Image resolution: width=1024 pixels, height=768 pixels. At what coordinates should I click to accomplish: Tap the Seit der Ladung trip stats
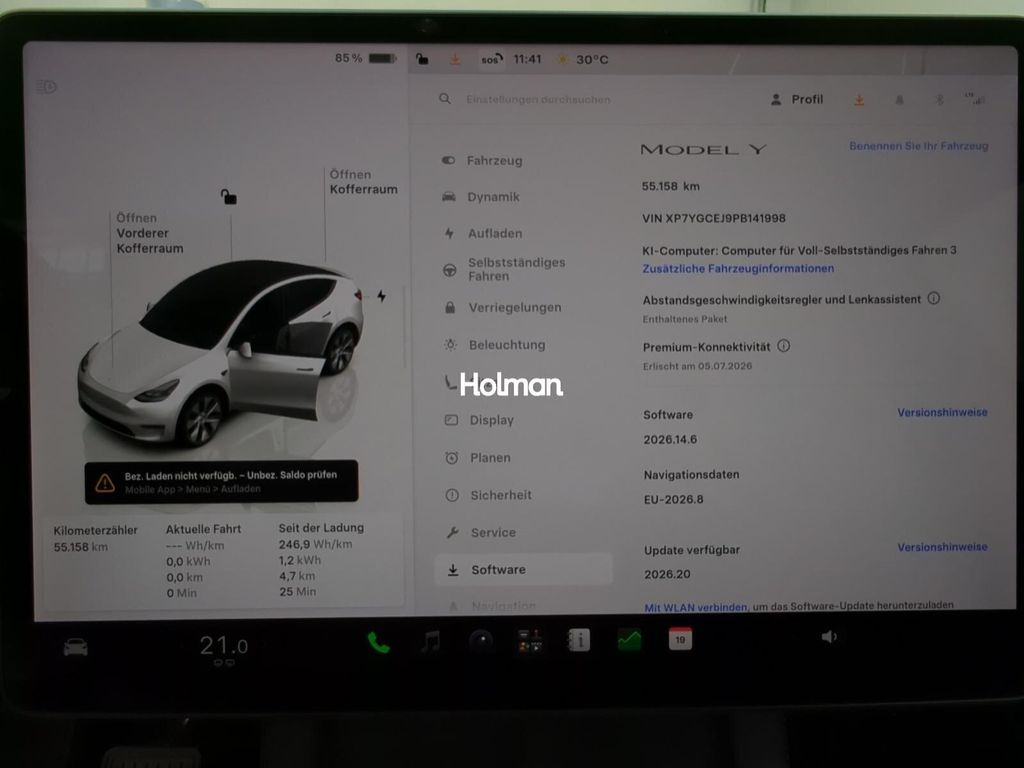click(x=321, y=559)
